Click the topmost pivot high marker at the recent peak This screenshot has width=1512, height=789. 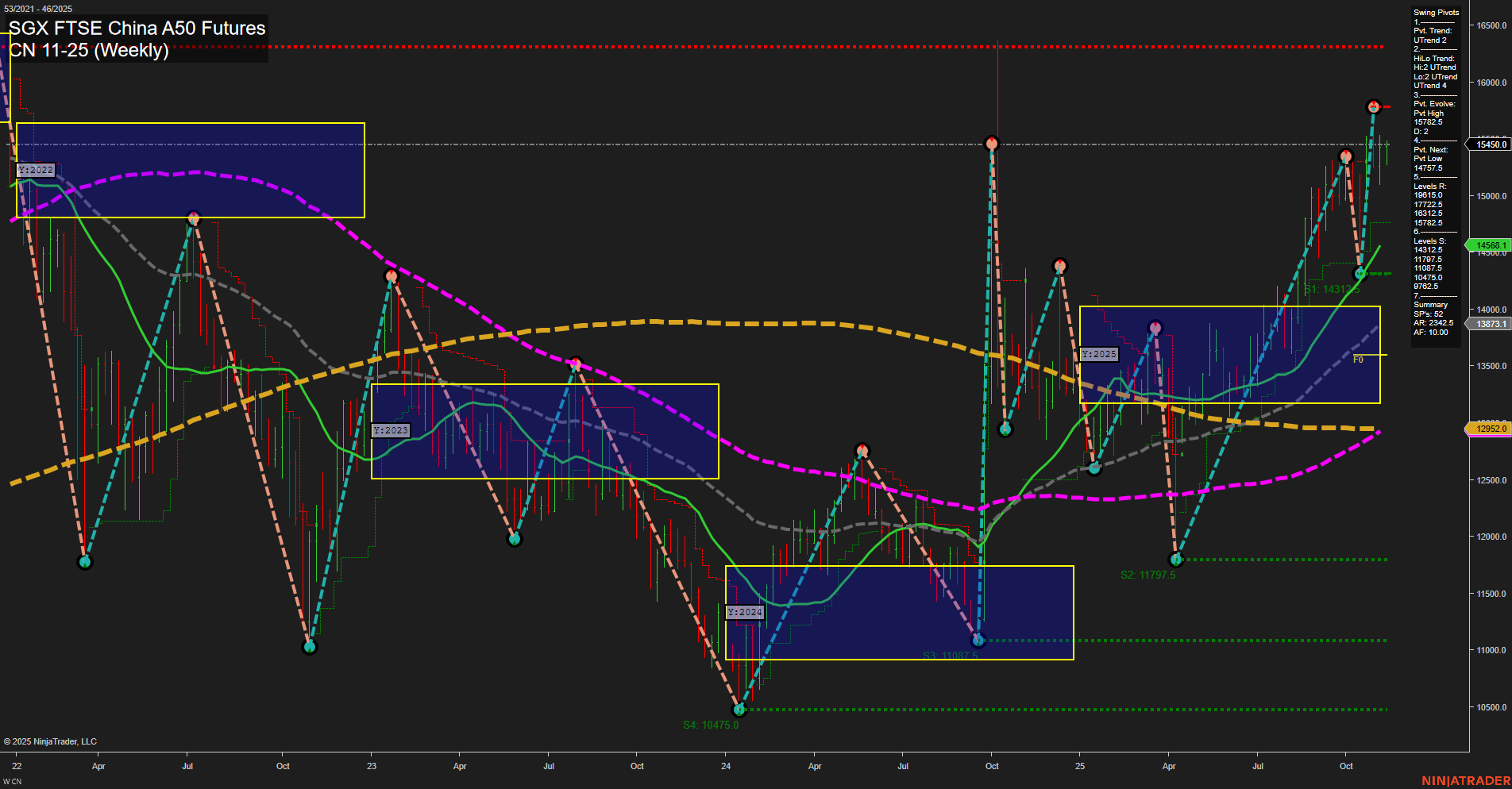click(x=1373, y=106)
